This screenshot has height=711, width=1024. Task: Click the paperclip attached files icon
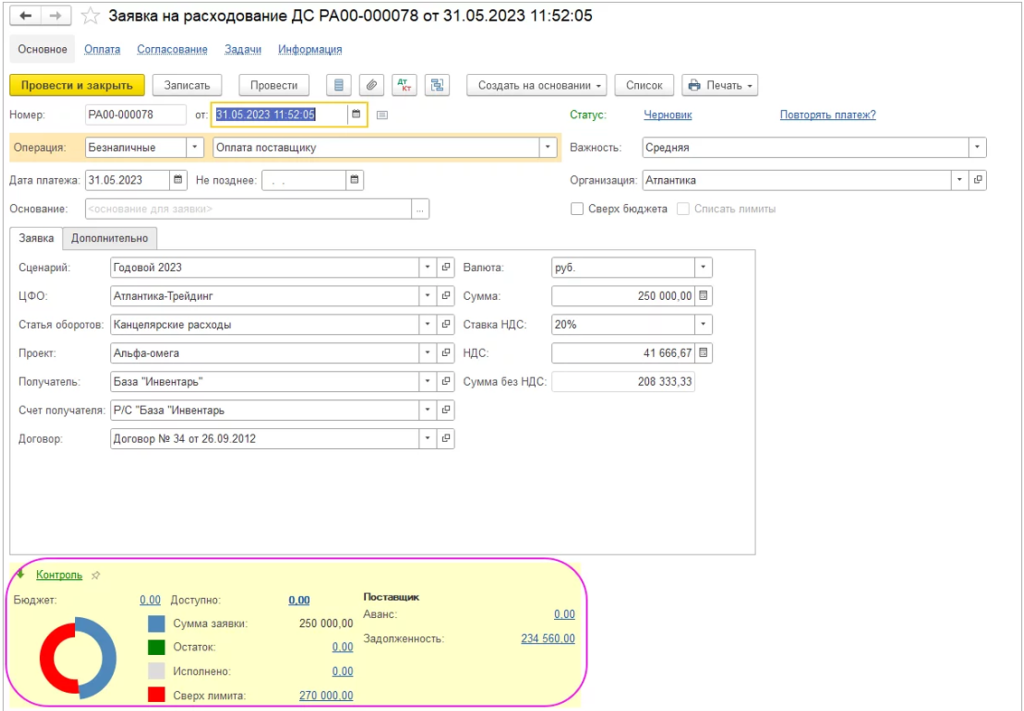(x=371, y=85)
